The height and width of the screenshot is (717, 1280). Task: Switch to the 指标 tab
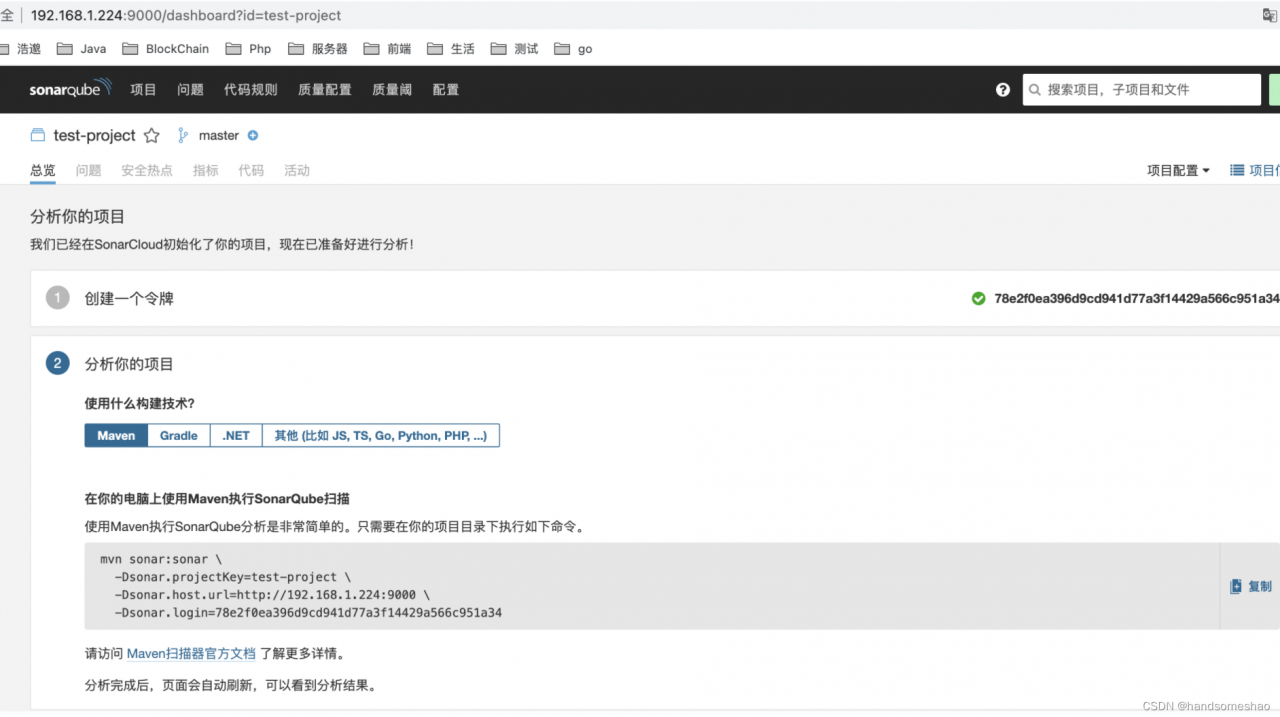click(205, 170)
